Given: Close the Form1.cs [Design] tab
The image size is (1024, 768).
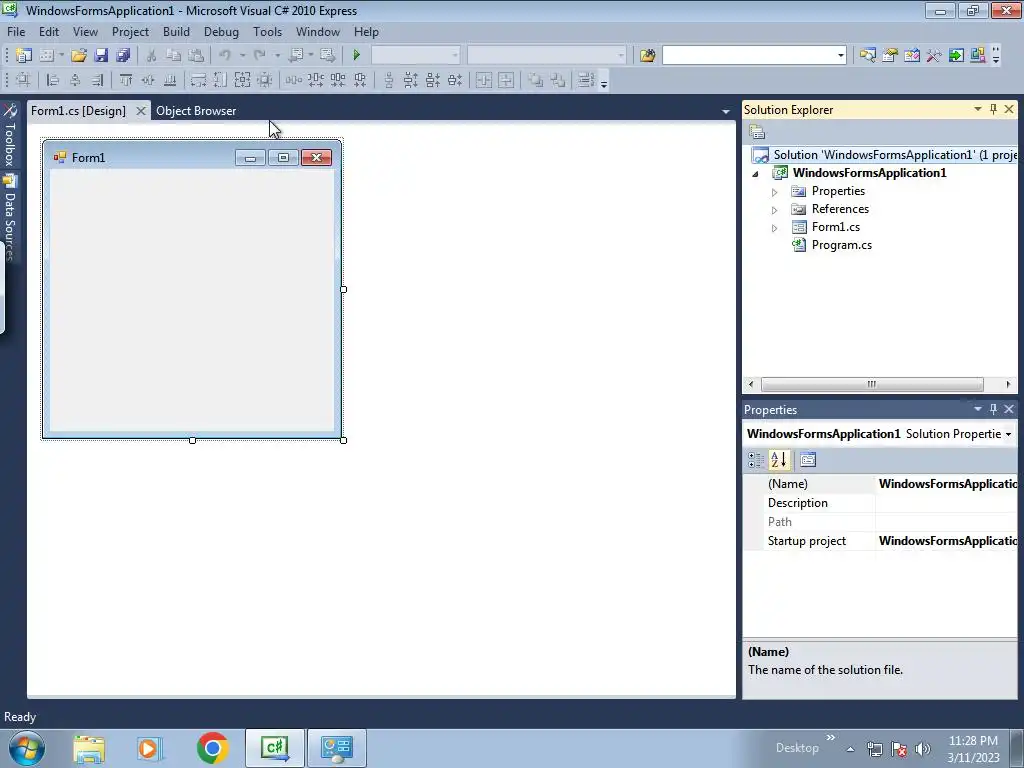Looking at the screenshot, I should (140, 111).
